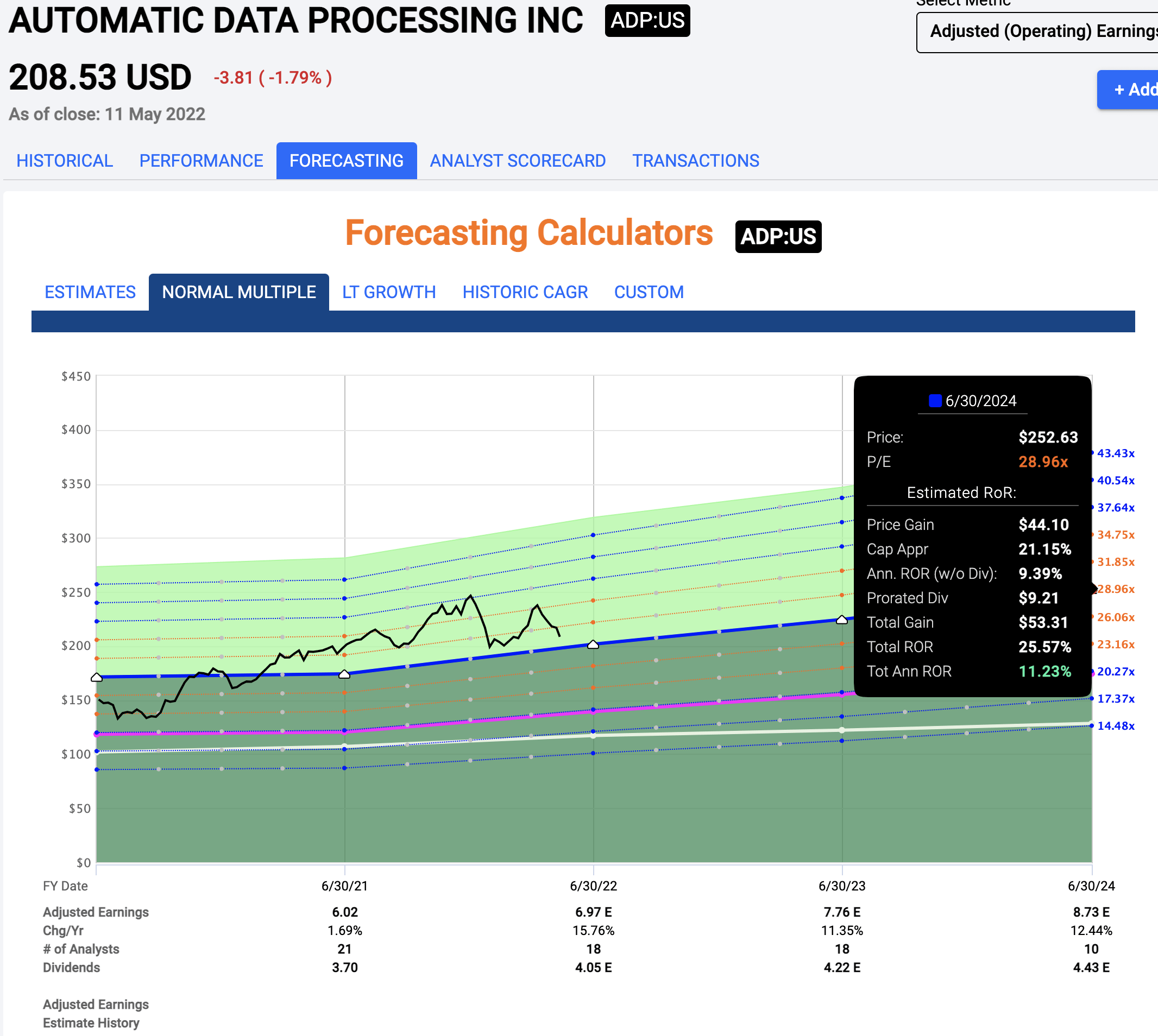Click the 40.54x multiple label
Screen dimensions: 1158x1036
pos(1116,481)
